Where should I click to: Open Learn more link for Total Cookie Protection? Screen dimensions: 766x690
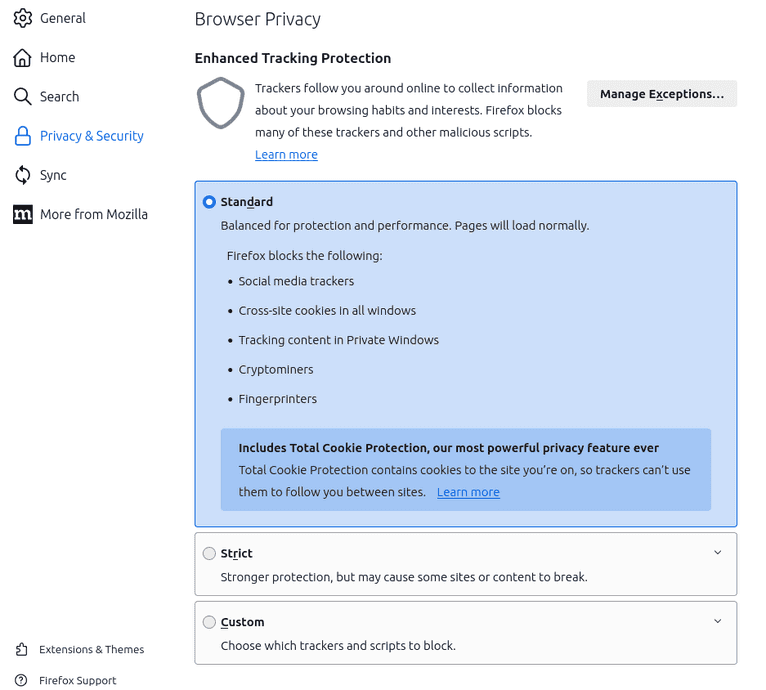coord(468,492)
